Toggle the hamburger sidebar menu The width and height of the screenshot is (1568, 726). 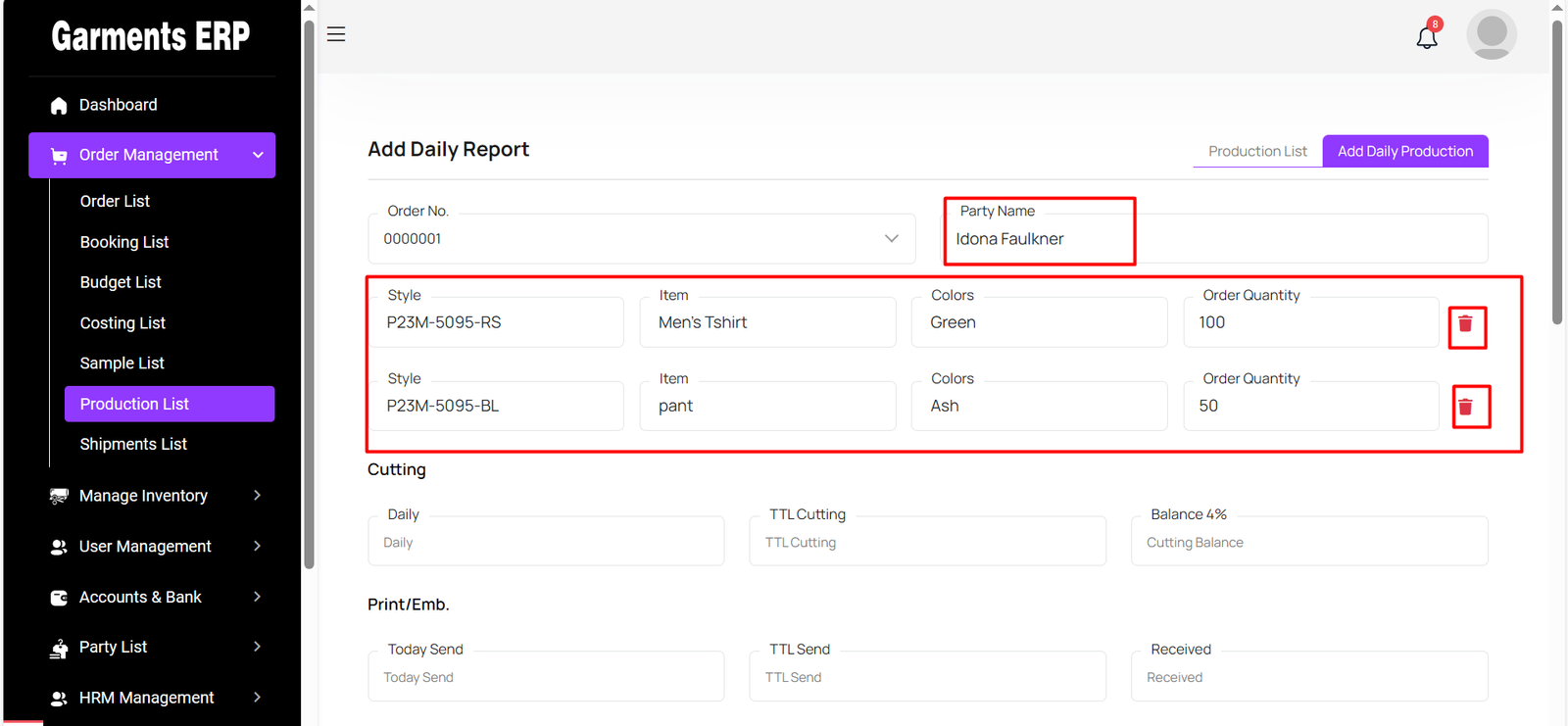(336, 34)
